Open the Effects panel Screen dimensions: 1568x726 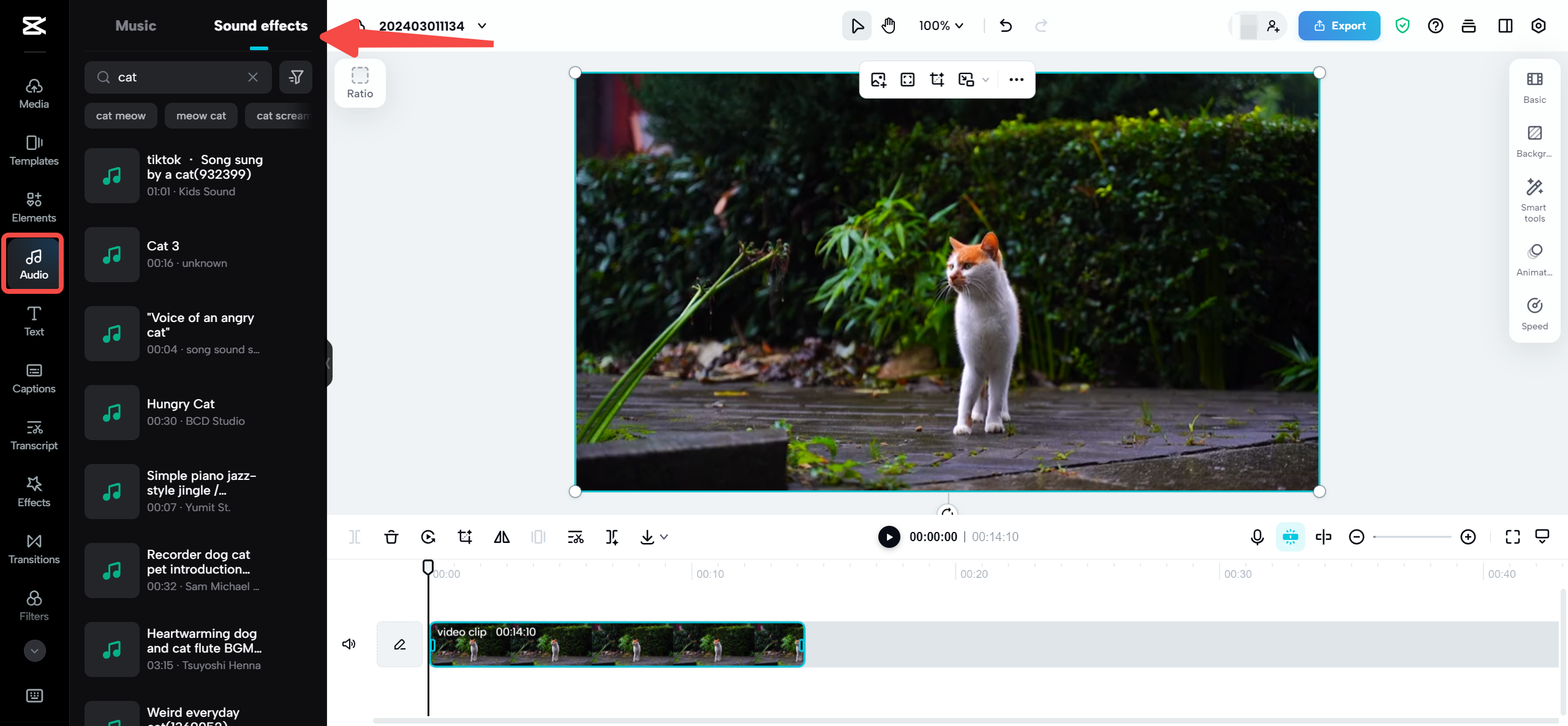(x=34, y=492)
